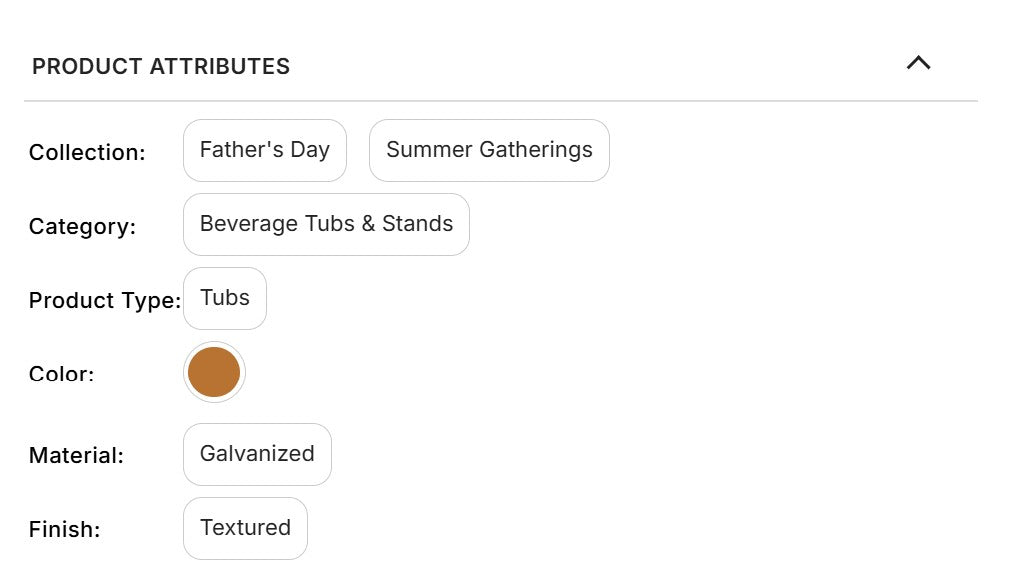Click the Collection label
1009x572 pixels.
[87, 153]
